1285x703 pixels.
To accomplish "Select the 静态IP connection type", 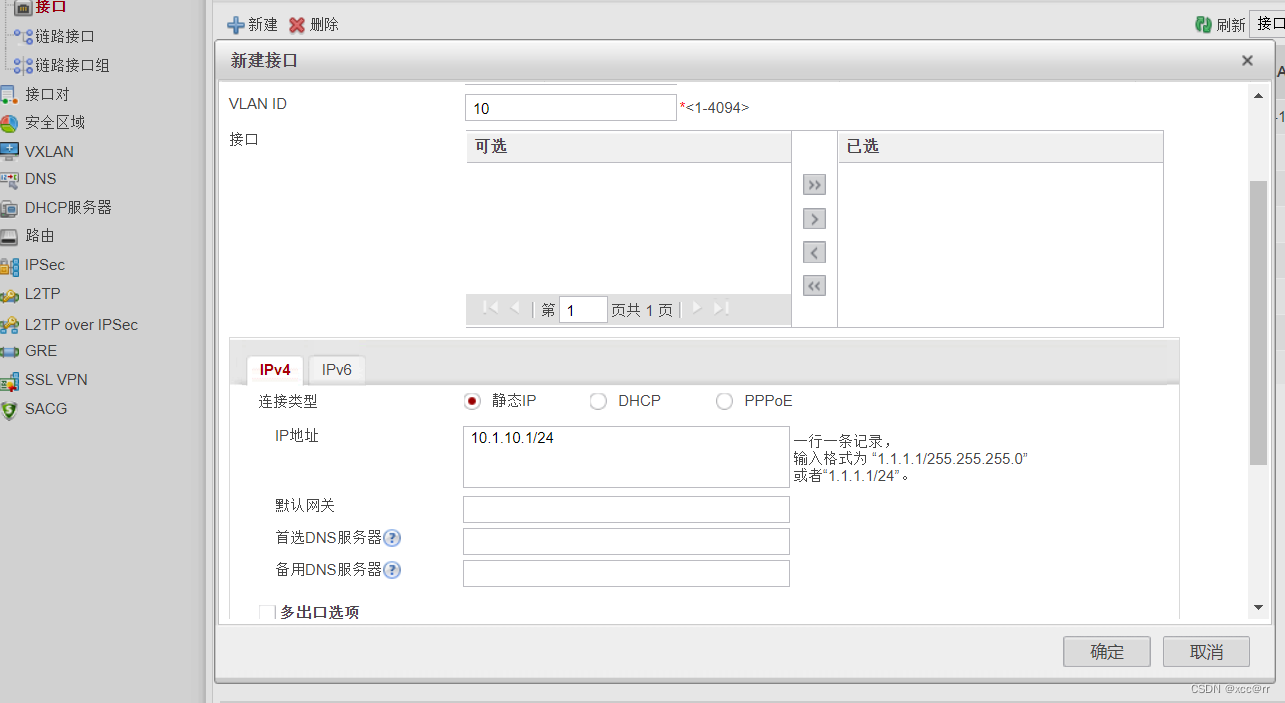I will pos(472,401).
